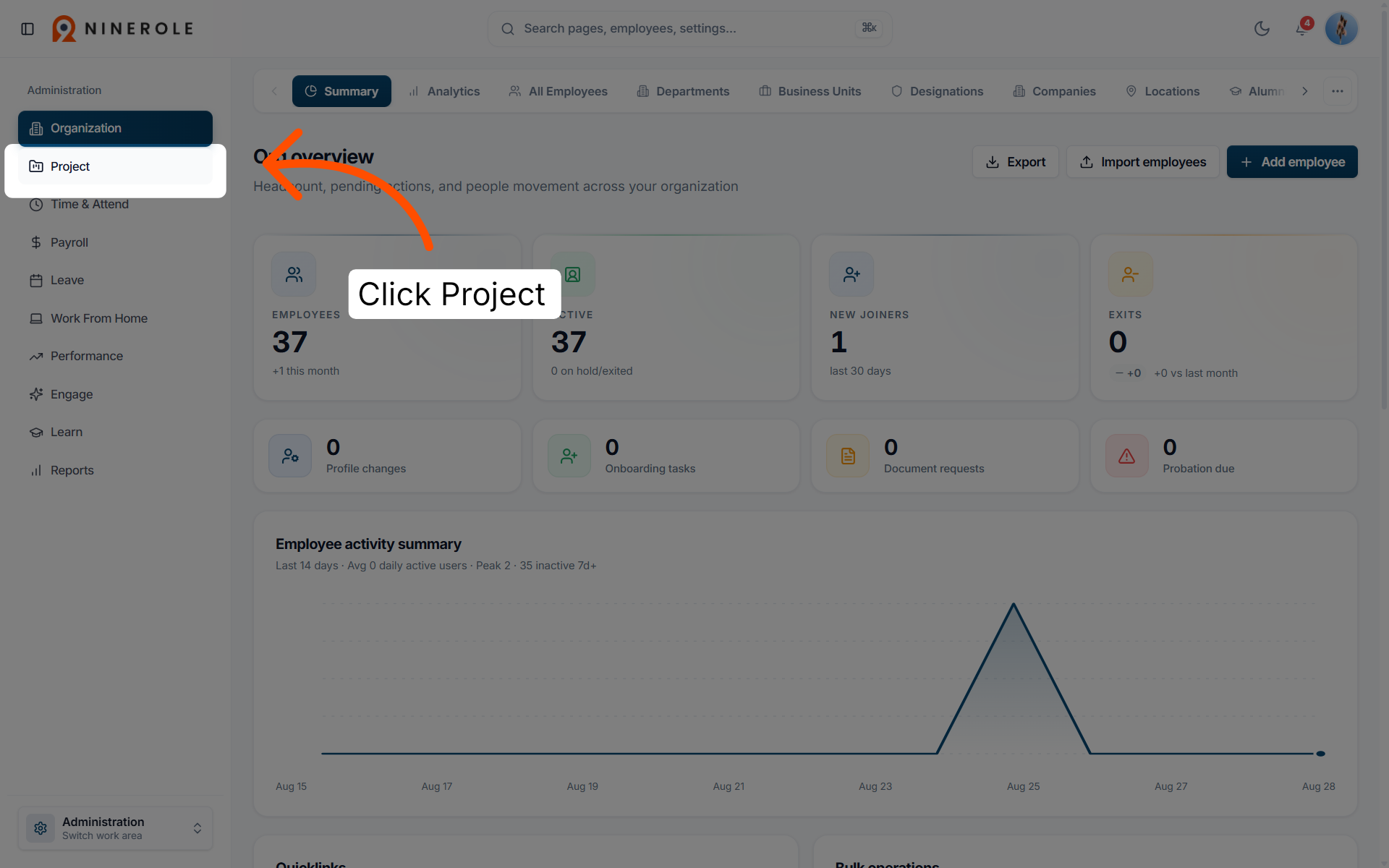Open the Engage section
The width and height of the screenshot is (1389, 868).
click(x=115, y=394)
